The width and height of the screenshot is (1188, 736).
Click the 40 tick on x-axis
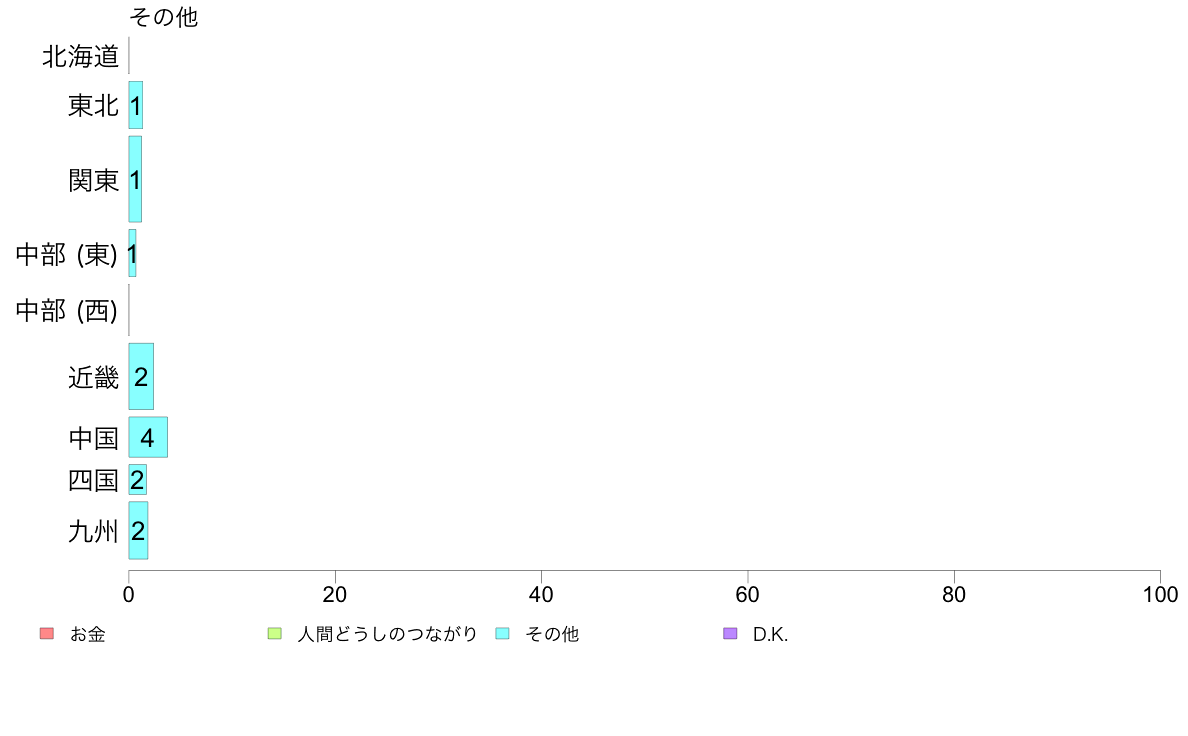(x=541, y=594)
